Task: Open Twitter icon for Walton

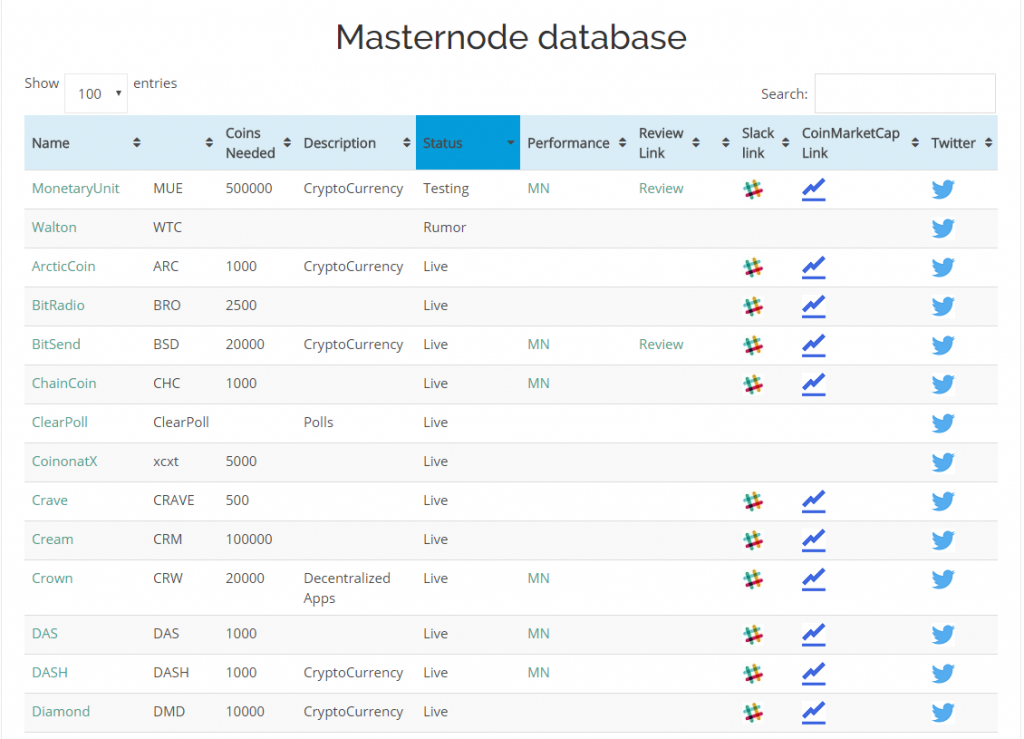Action: (x=943, y=228)
